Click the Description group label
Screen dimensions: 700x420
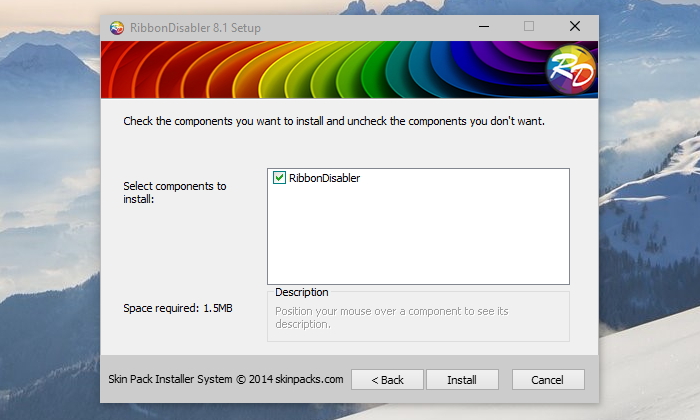point(302,292)
